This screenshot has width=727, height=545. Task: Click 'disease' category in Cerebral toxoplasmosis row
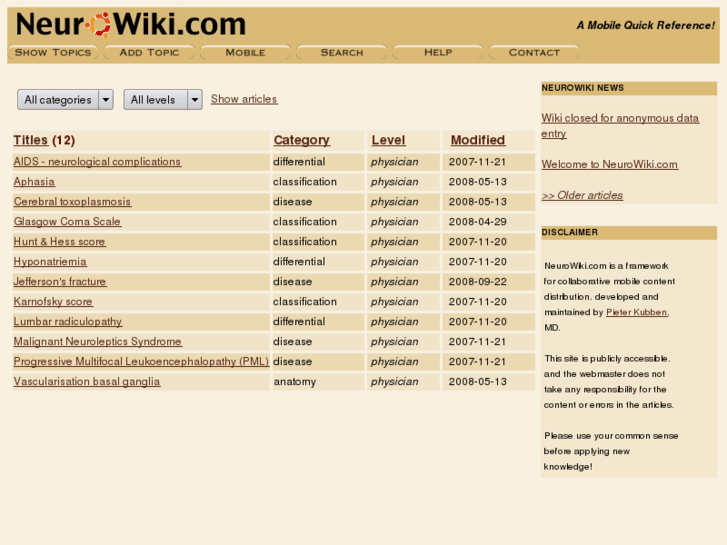click(x=293, y=202)
